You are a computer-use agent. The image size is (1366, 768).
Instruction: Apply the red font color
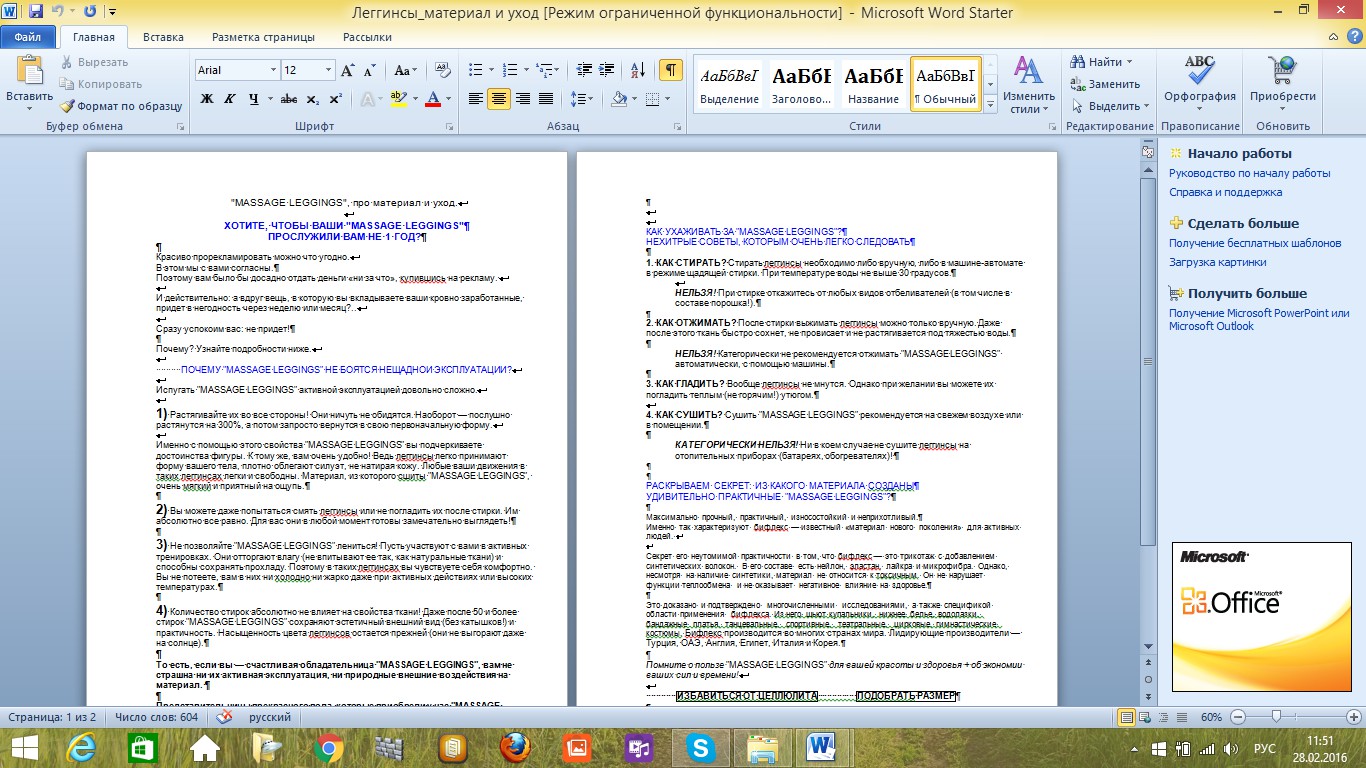click(432, 99)
